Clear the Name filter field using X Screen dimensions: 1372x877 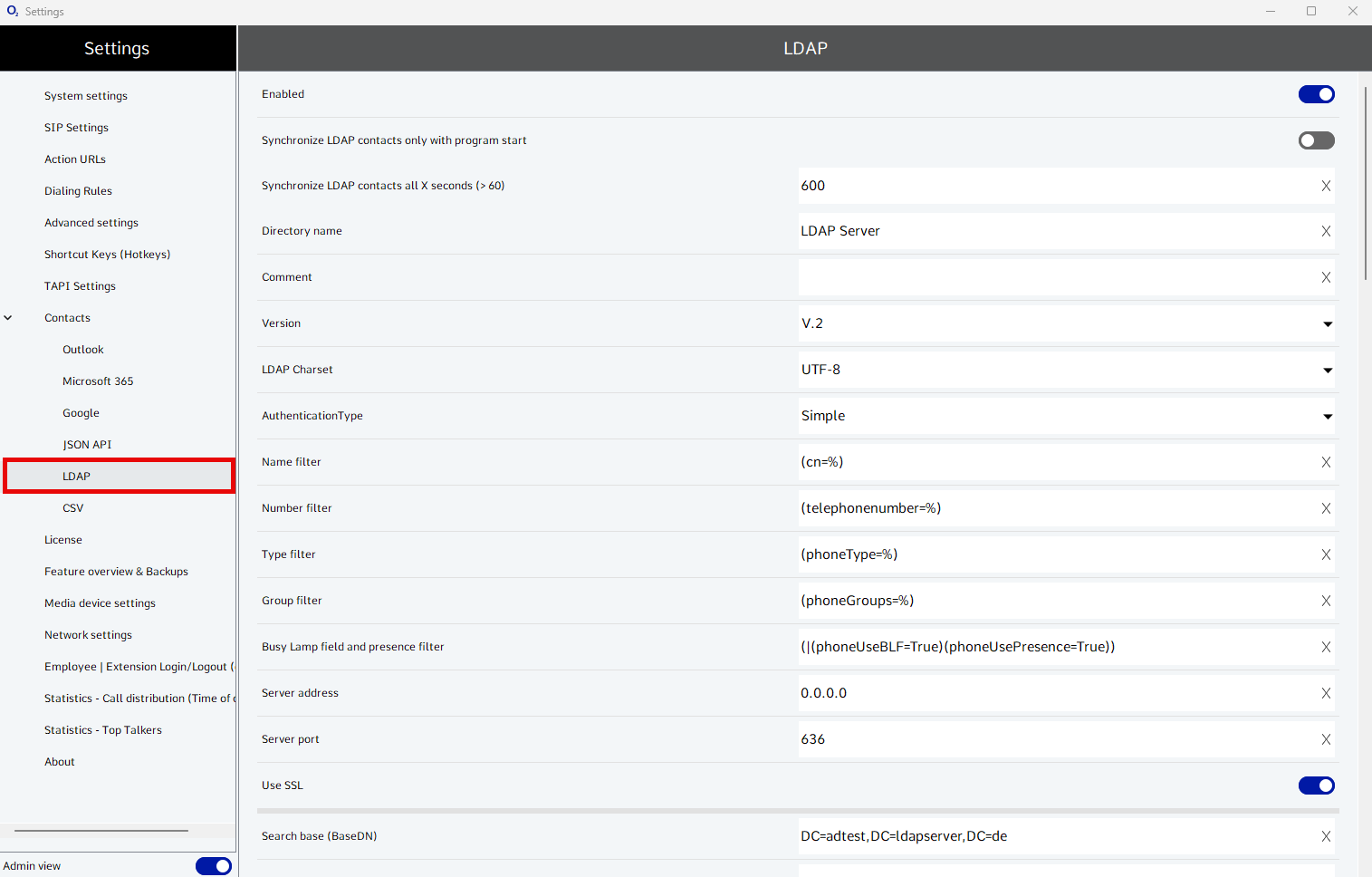(1326, 462)
